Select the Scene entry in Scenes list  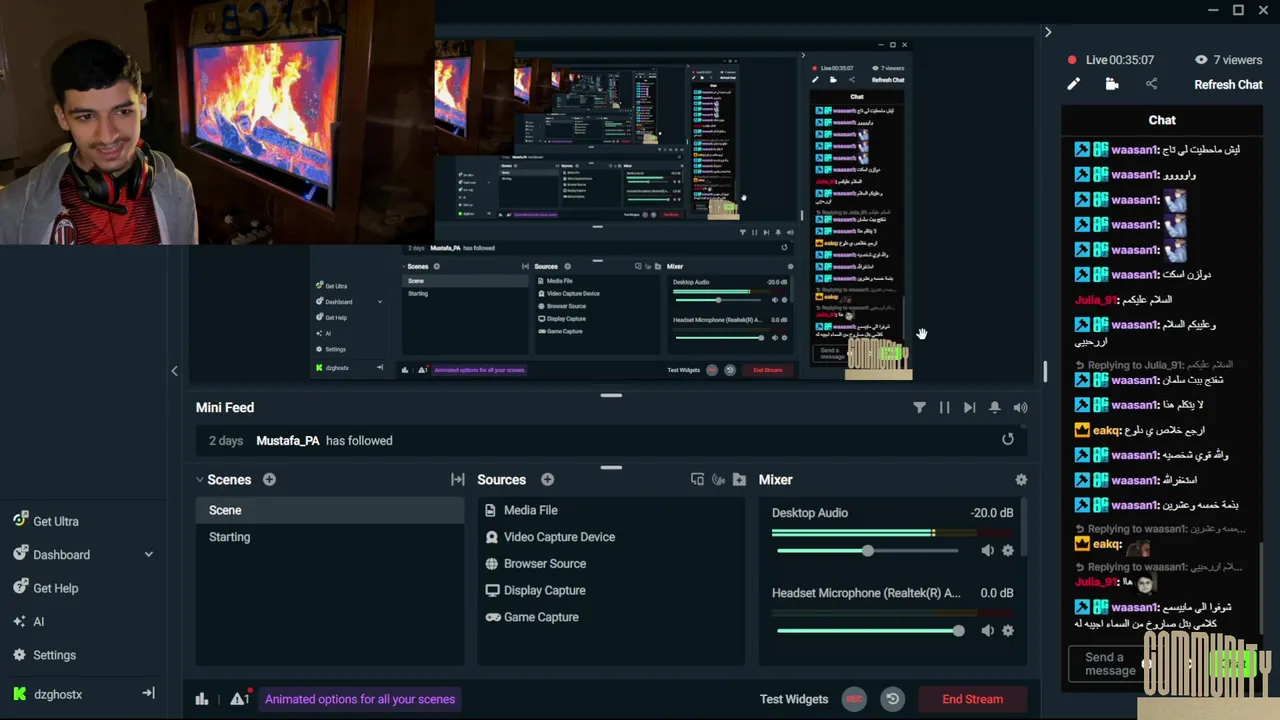click(330, 510)
